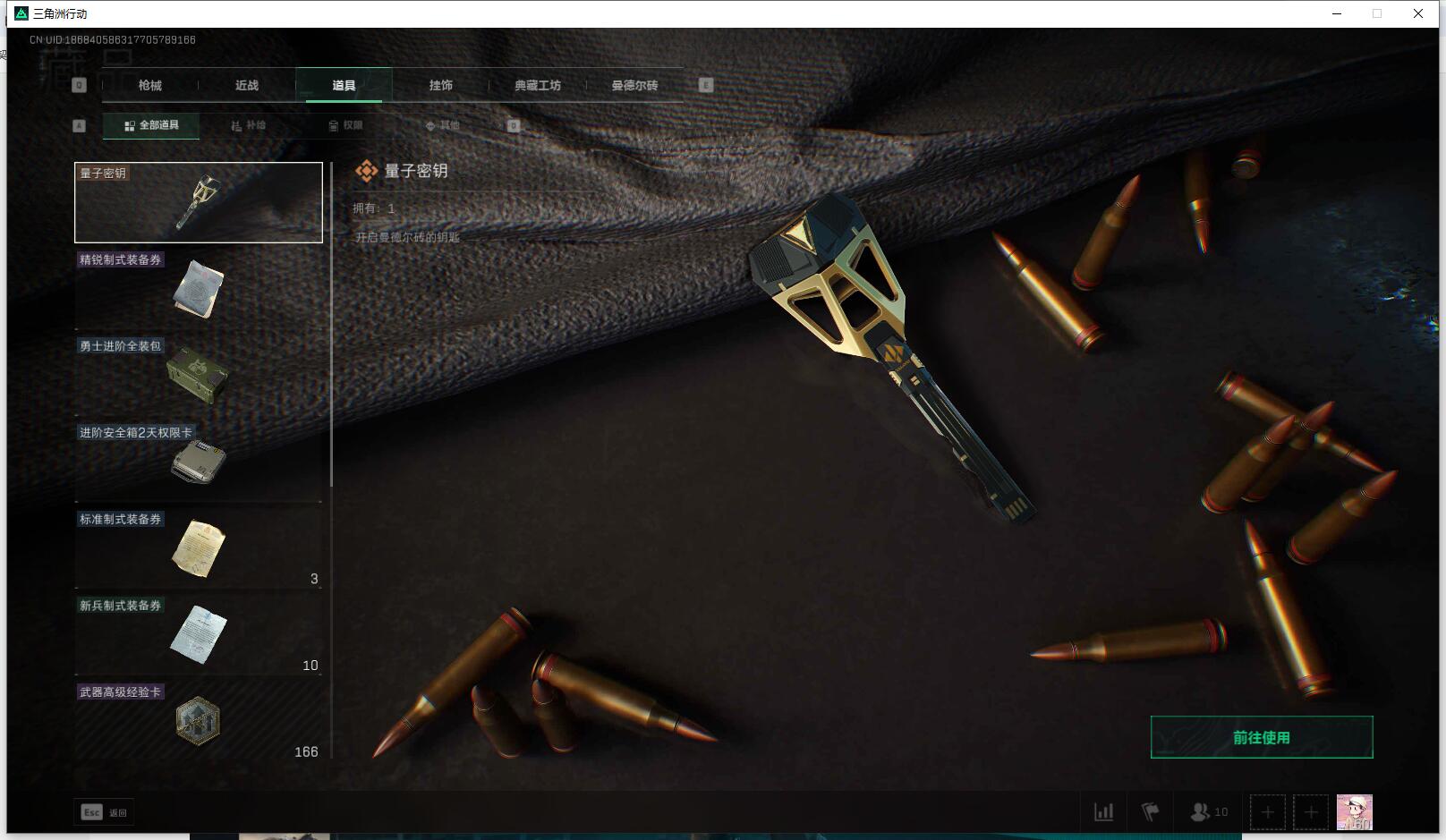
Task: Select the 量子密钥 item card
Action: tap(199, 202)
